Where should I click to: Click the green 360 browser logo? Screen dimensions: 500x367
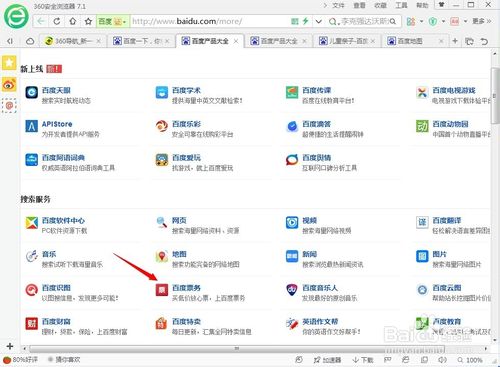pyautogui.click(x=16, y=16)
